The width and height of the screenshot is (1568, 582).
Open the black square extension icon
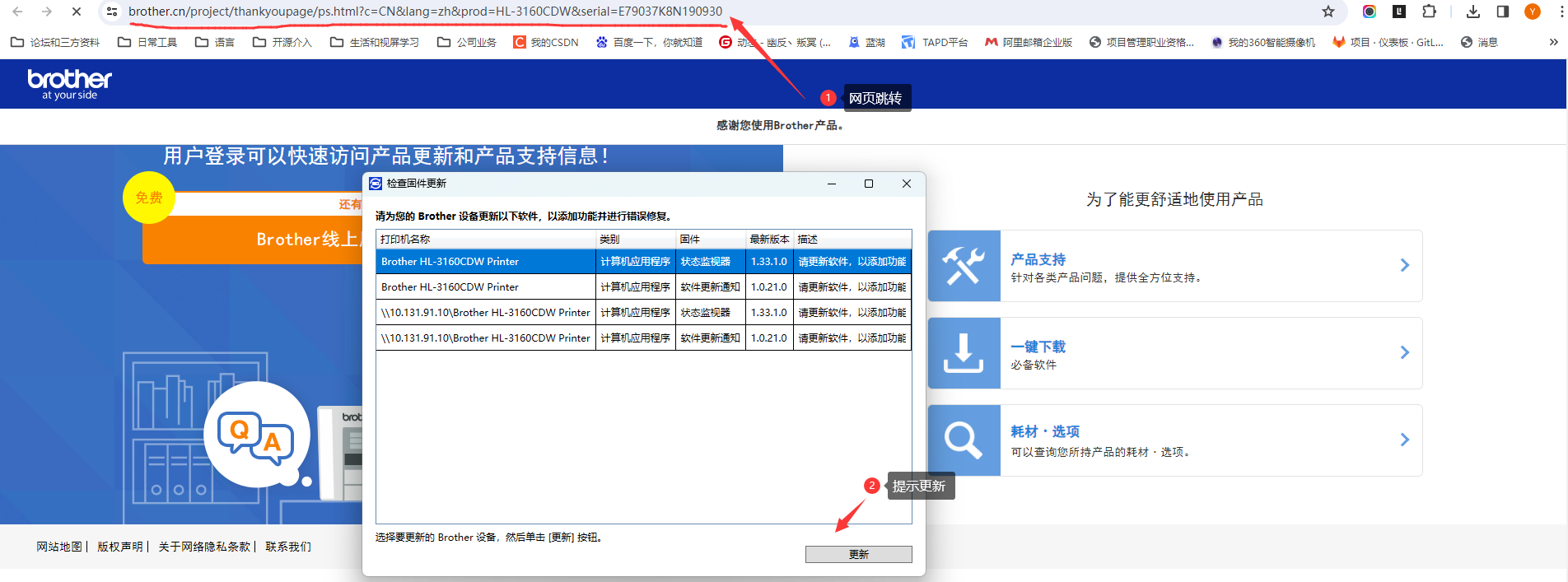coord(1399,12)
